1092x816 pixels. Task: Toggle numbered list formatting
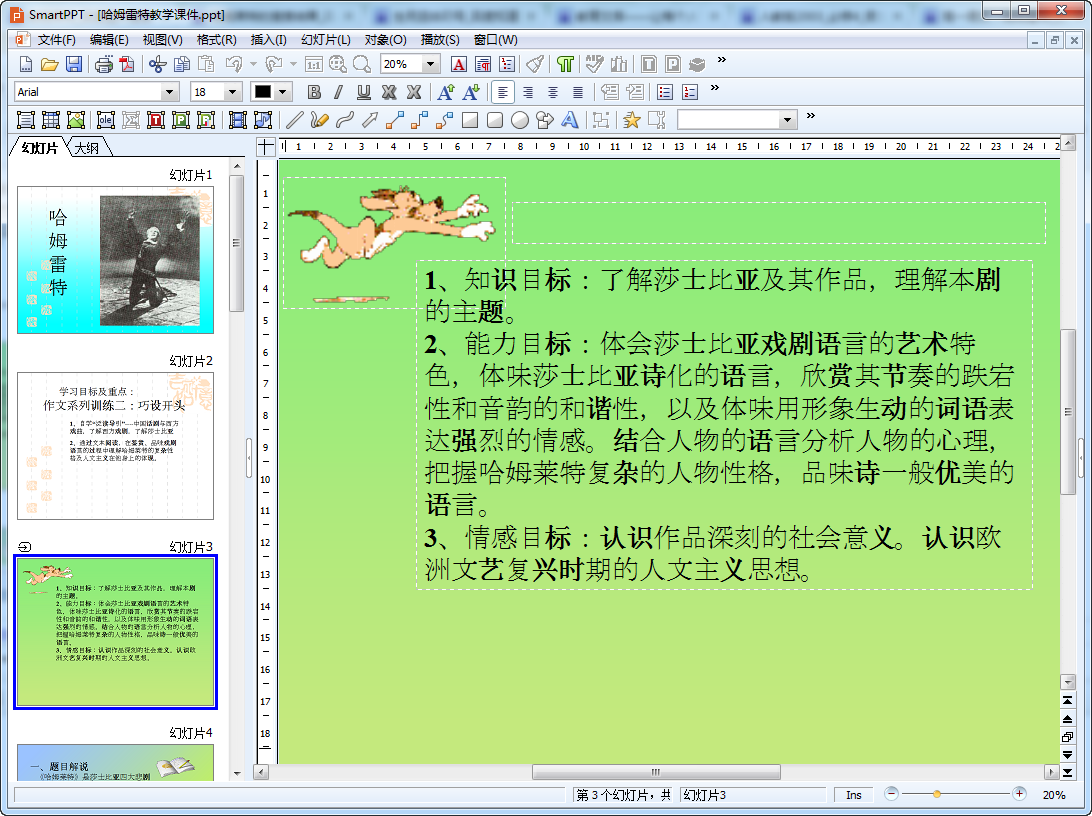click(x=690, y=92)
